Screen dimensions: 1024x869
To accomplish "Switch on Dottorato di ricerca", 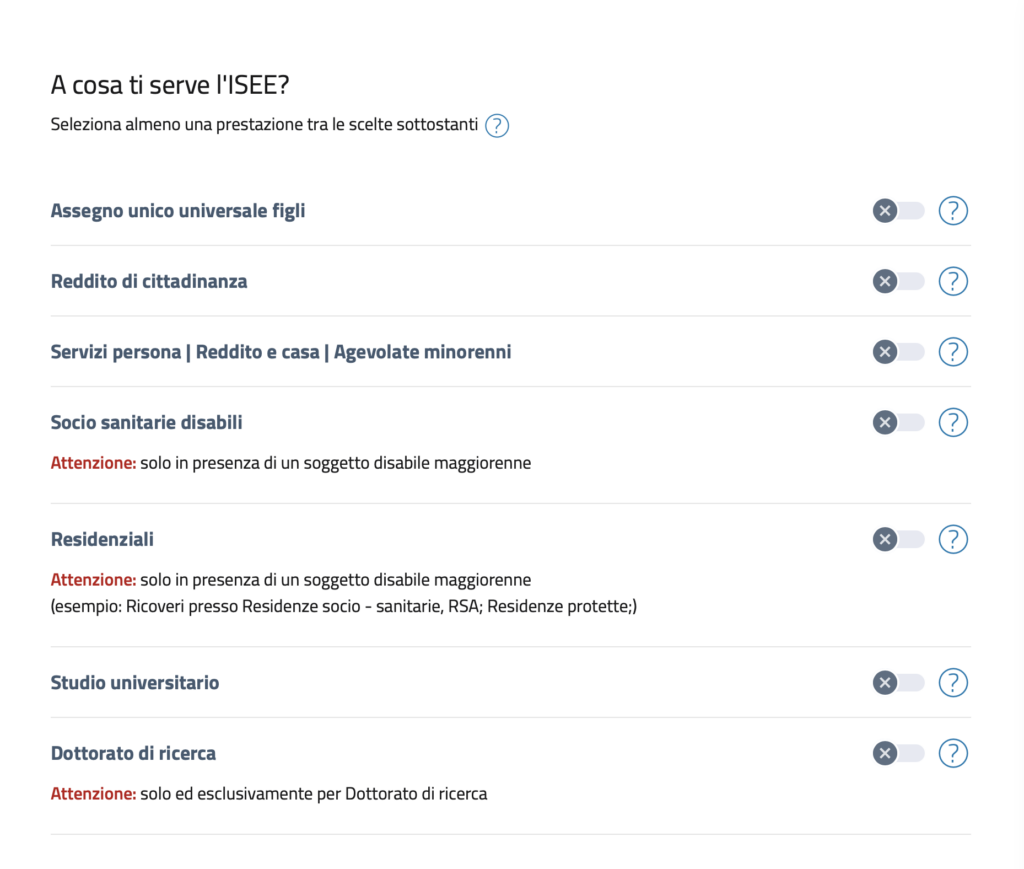I will coord(898,753).
